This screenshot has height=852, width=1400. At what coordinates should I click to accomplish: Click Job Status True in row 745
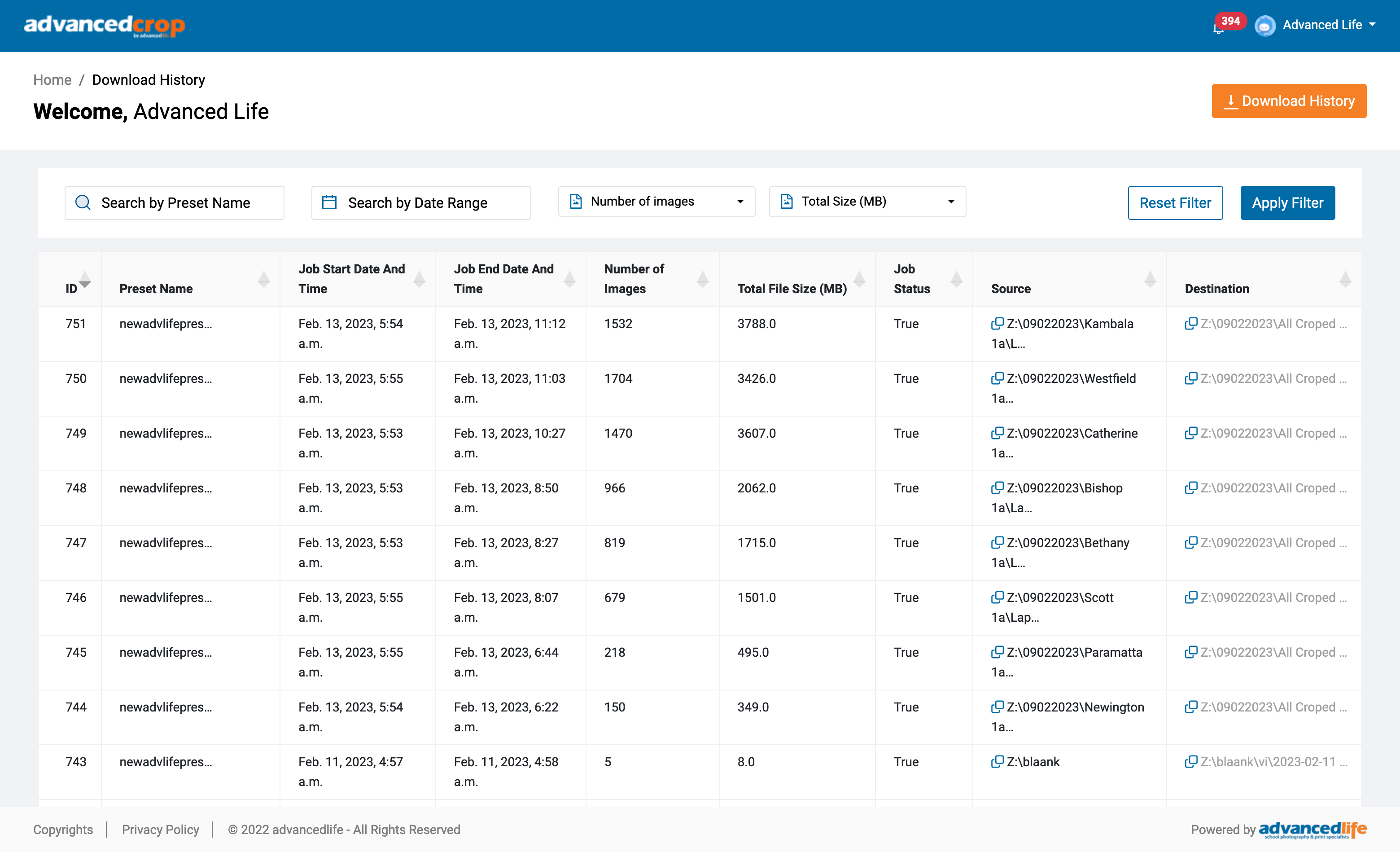[906, 652]
